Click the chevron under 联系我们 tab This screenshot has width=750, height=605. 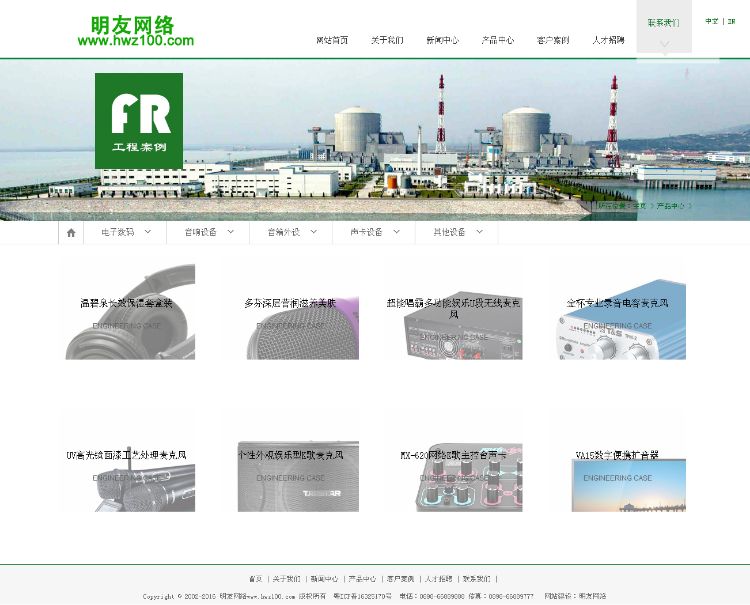coord(664,44)
